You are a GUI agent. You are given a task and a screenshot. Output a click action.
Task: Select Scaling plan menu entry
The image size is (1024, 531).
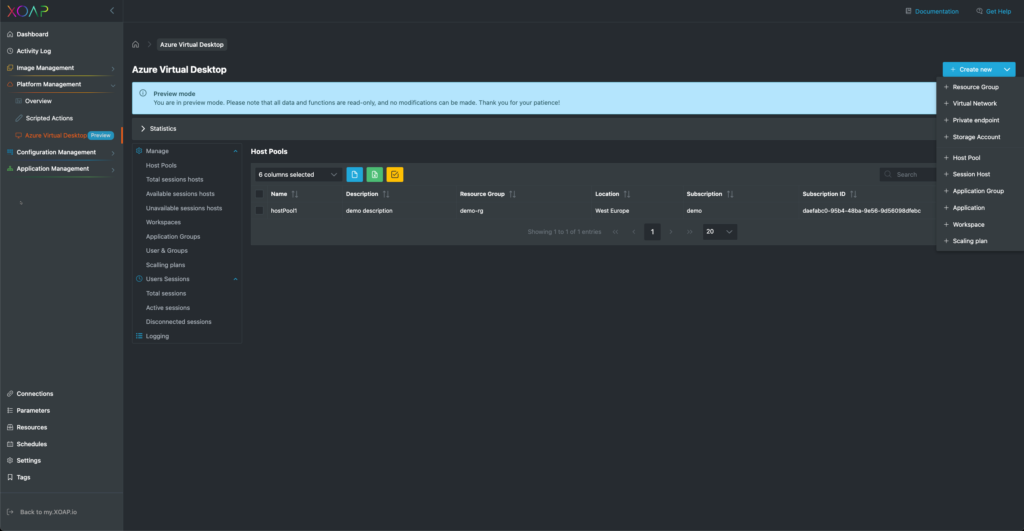click(970, 241)
